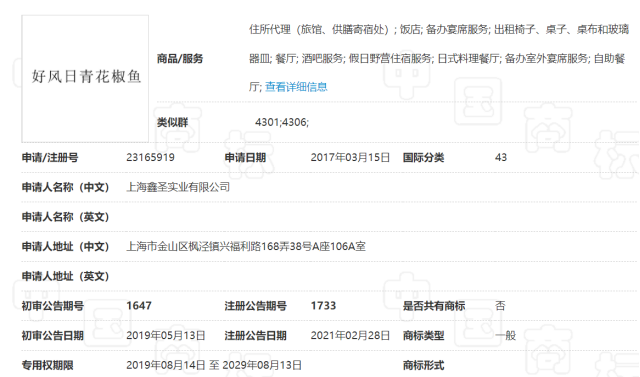Click the 国际分类 label
640x377 pixels.
tap(423, 157)
